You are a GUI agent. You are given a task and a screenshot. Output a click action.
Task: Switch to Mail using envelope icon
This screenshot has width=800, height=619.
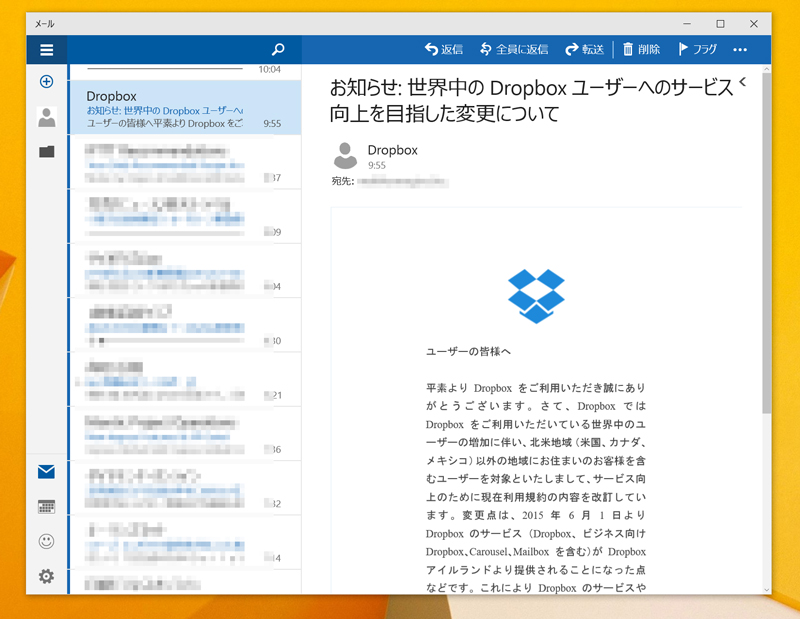(46, 472)
